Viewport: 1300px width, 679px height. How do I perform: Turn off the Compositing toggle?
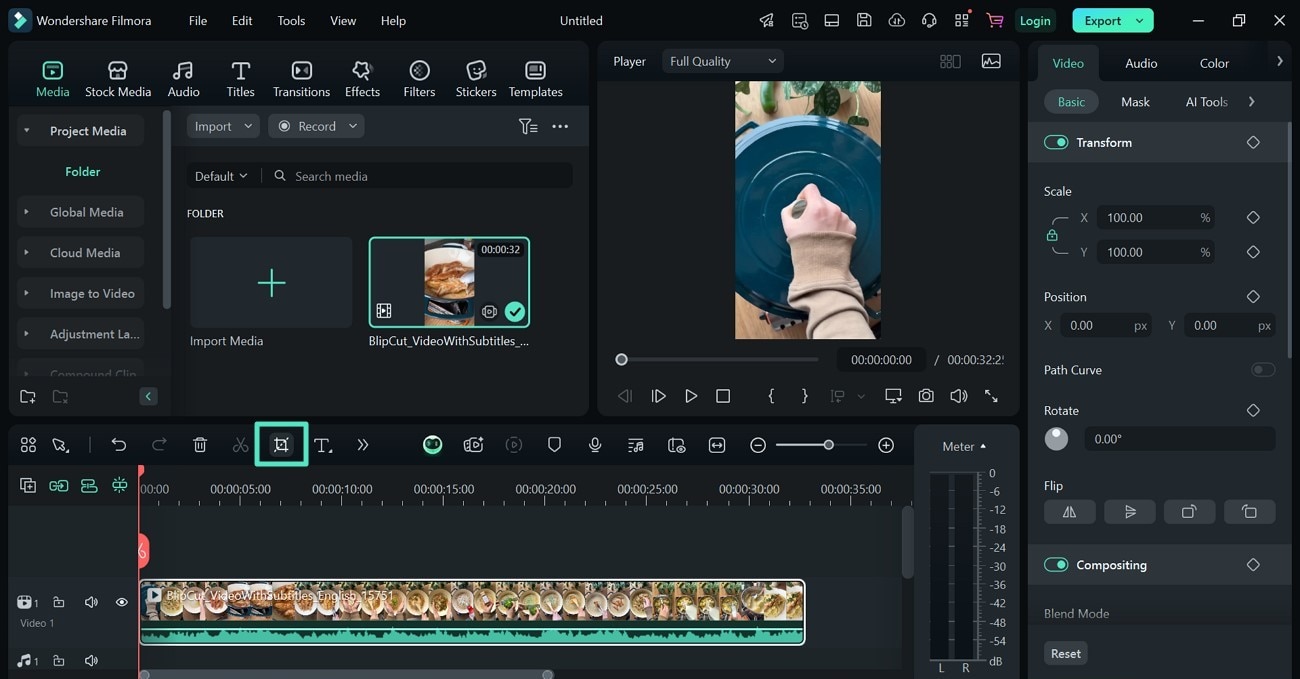(x=1056, y=565)
